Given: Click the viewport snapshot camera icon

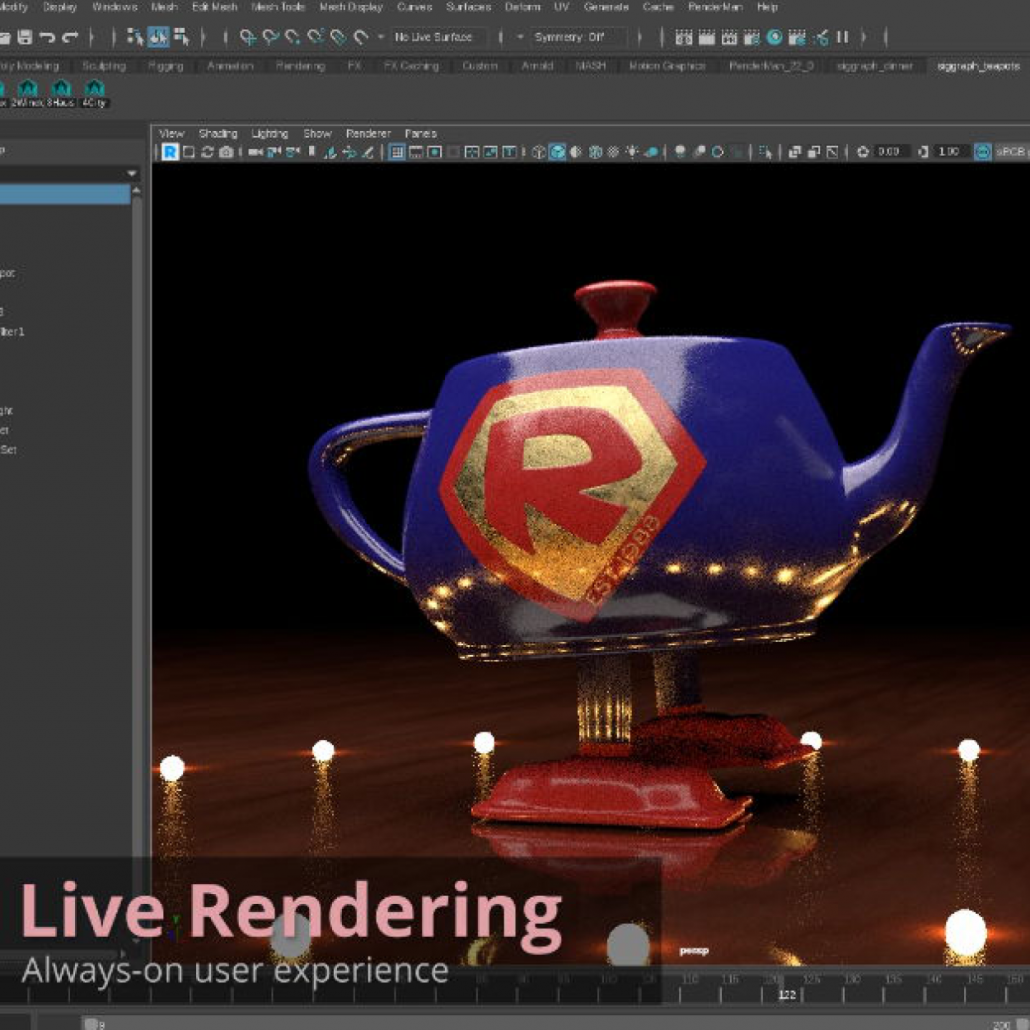Looking at the screenshot, I should [x=226, y=152].
